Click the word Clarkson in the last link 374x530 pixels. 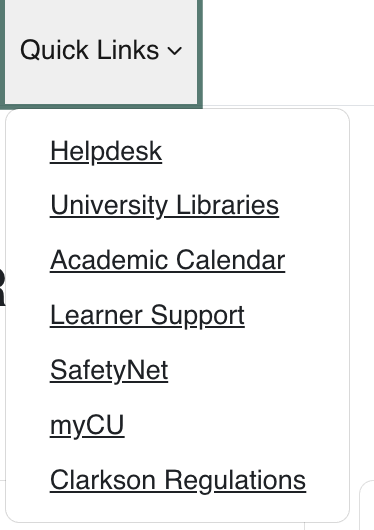coord(103,480)
